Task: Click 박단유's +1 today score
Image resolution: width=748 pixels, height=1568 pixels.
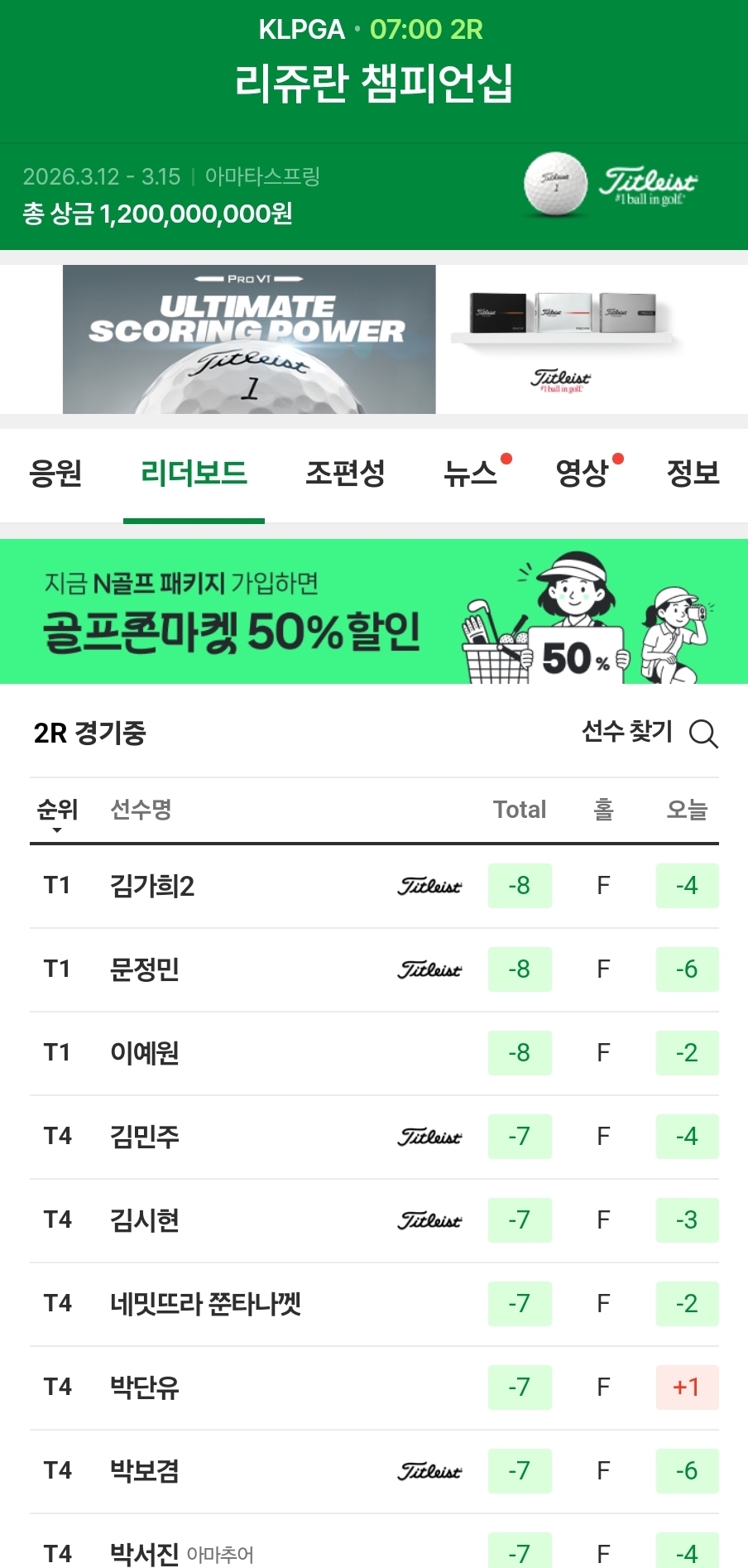Action: (x=687, y=1388)
